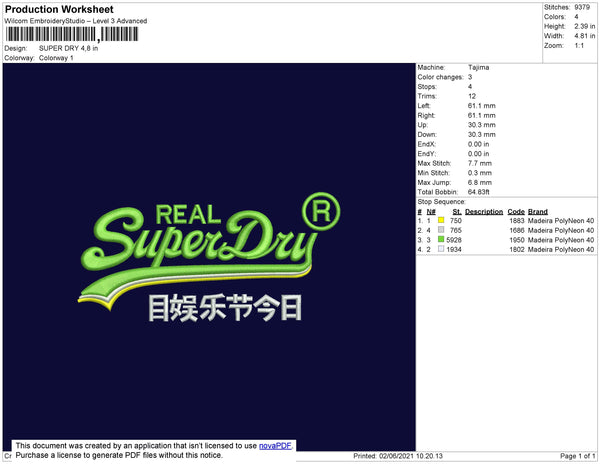Select thread code 1686 in stop sequence
This screenshot has height=464, width=600.
click(x=517, y=230)
